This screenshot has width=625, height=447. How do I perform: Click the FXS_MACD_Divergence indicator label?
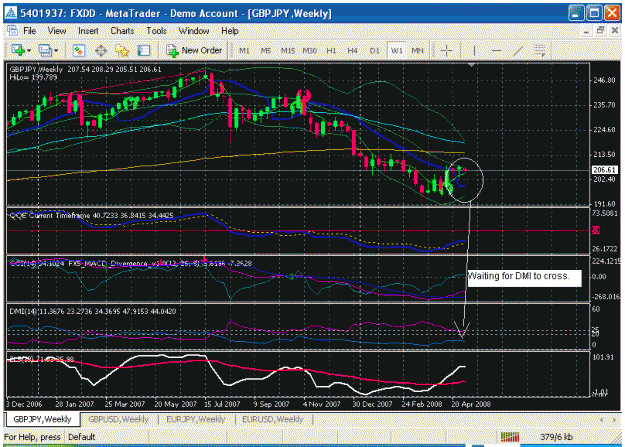pyautogui.click(x=159, y=264)
